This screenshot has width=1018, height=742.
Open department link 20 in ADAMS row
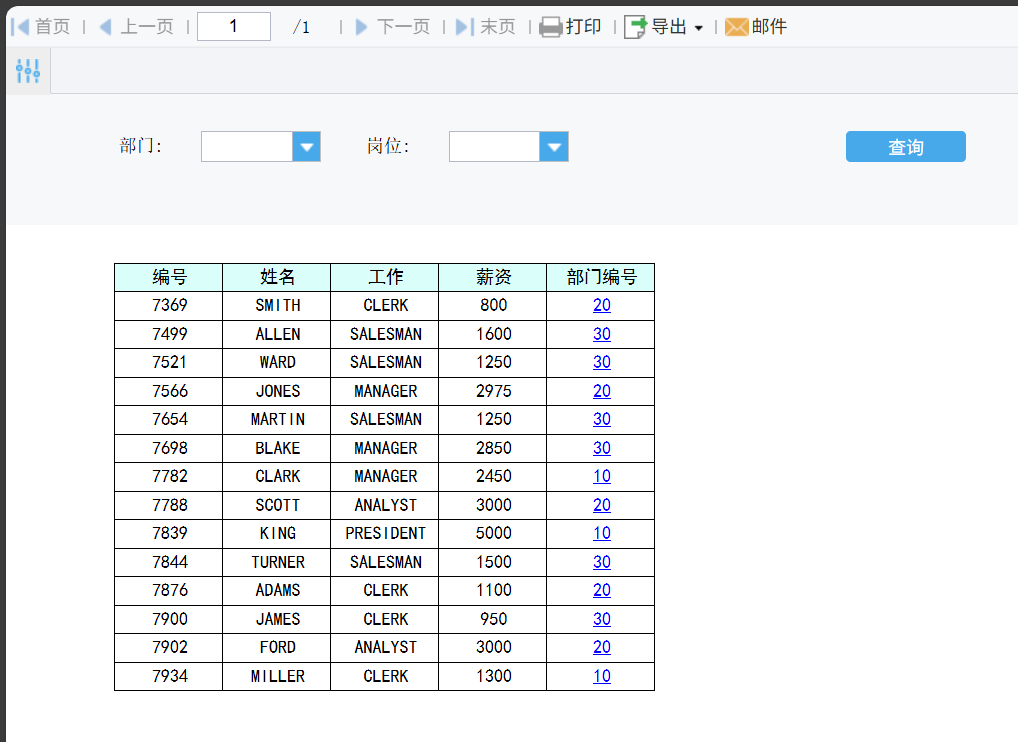coord(602,590)
